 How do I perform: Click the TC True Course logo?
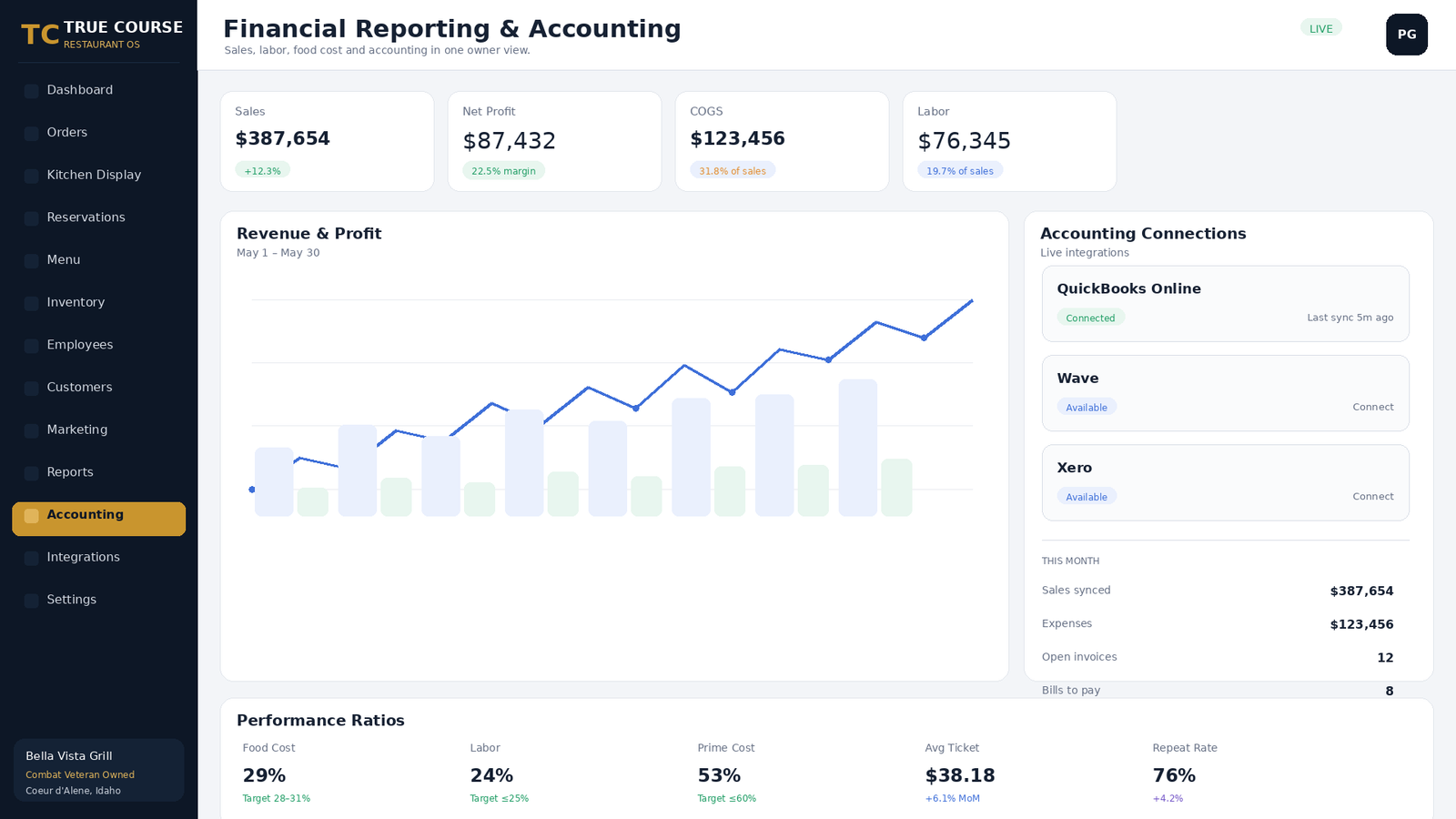(x=102, y=35)
